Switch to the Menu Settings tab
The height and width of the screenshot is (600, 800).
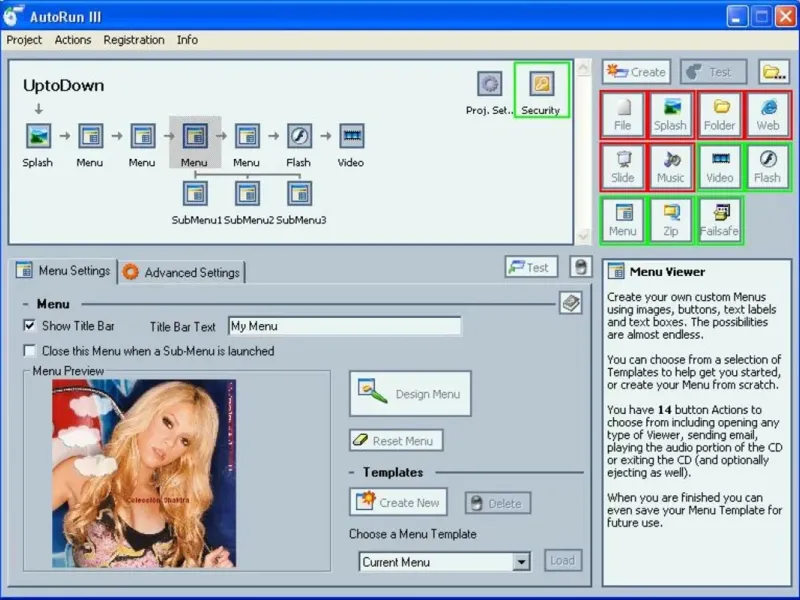[64, 270]
